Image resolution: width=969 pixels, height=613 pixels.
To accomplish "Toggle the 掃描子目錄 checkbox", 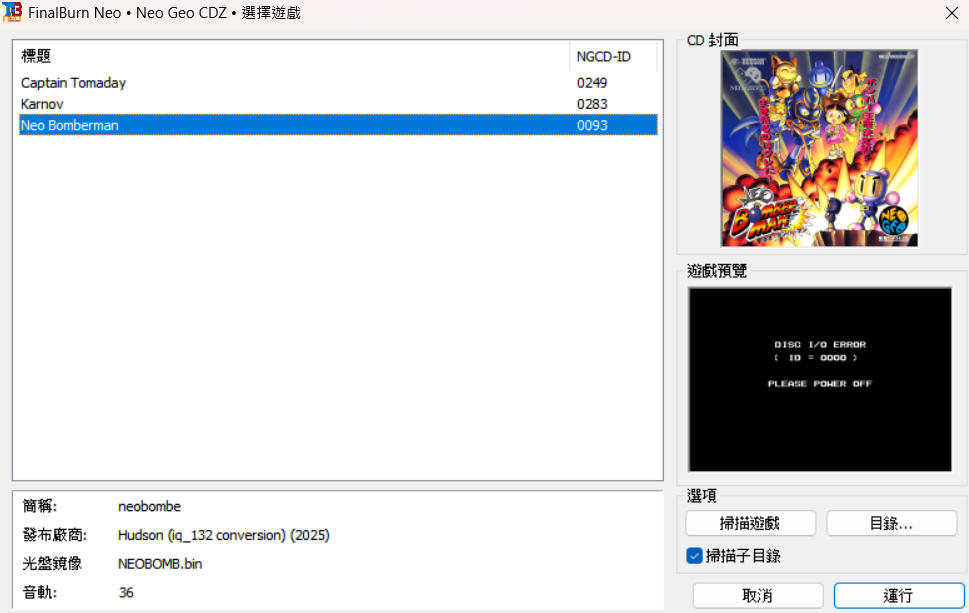I will click(x=695, y=556).
